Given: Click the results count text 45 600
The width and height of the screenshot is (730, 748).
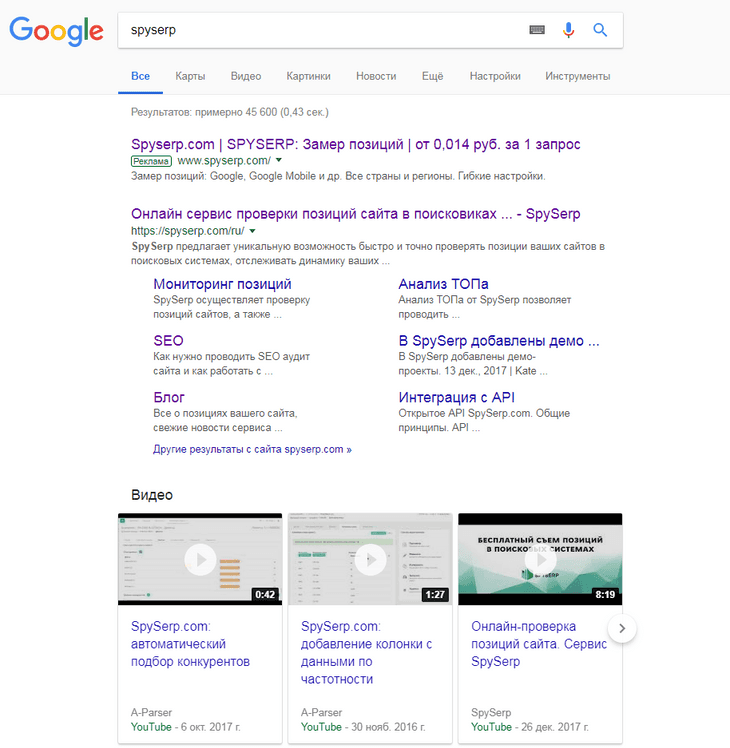Looking at the screenshot, I should click(x=230, y=112).
